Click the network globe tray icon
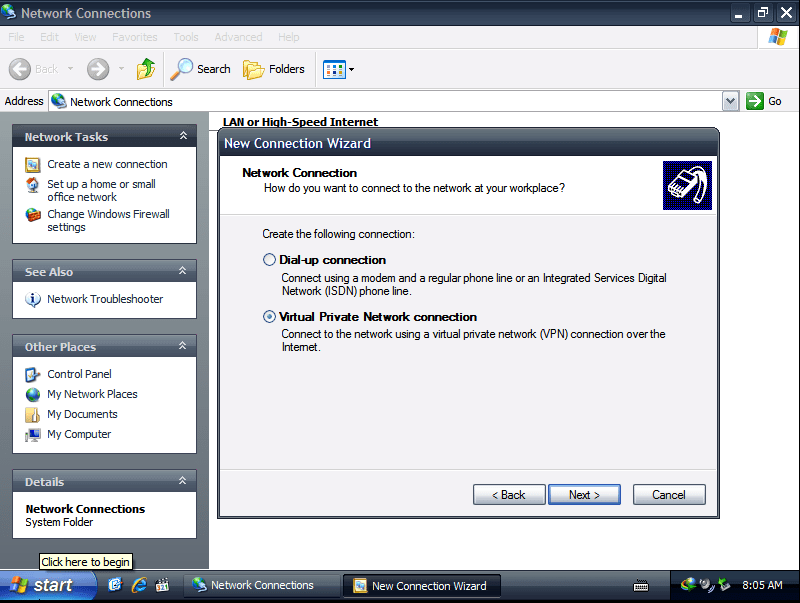Viewport: 800px width, 603px height. tap(688, 585)
